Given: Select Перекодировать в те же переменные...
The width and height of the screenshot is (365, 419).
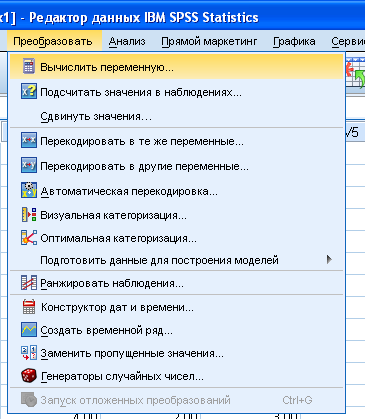Looking at the screenshot, I should pyautogui.click(x=176, y=141).
